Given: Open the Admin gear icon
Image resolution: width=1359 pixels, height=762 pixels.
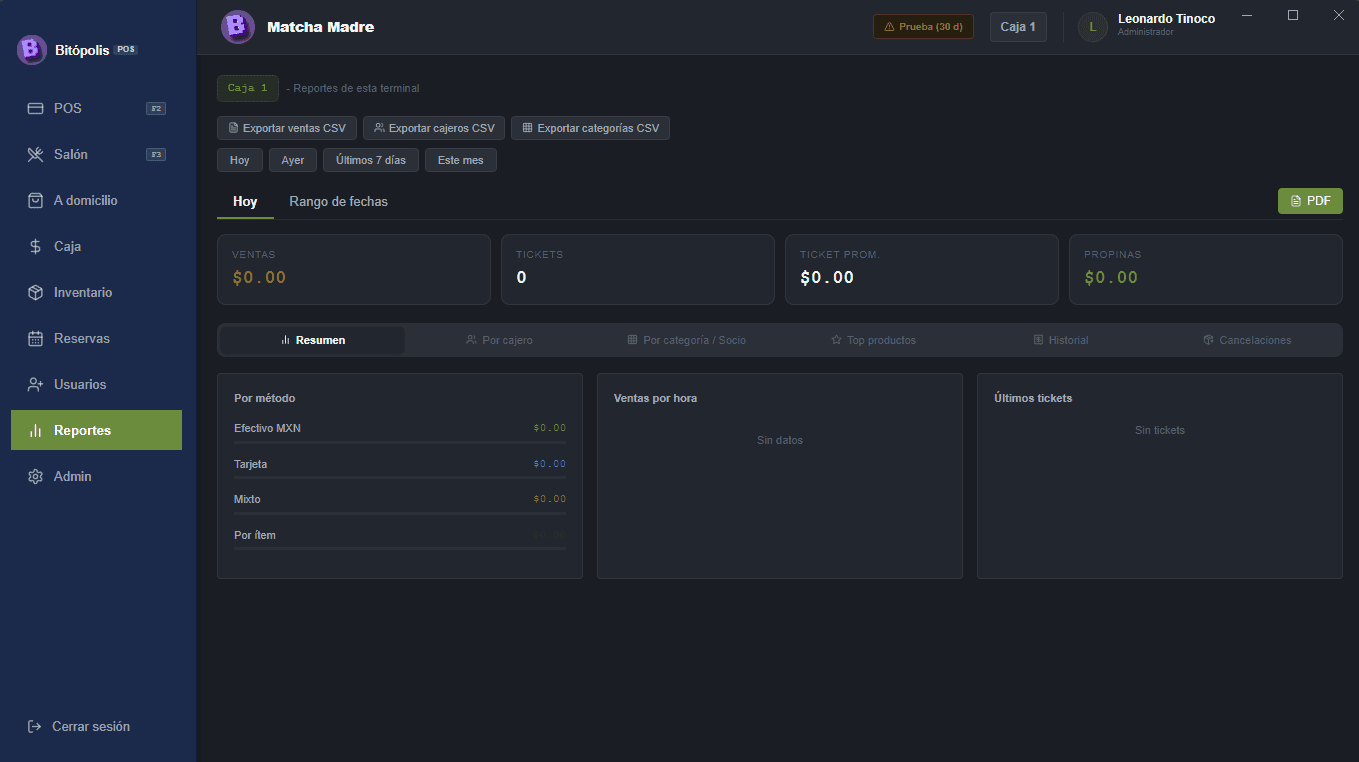Looking at the screenshot, I should tap(35, 476).
